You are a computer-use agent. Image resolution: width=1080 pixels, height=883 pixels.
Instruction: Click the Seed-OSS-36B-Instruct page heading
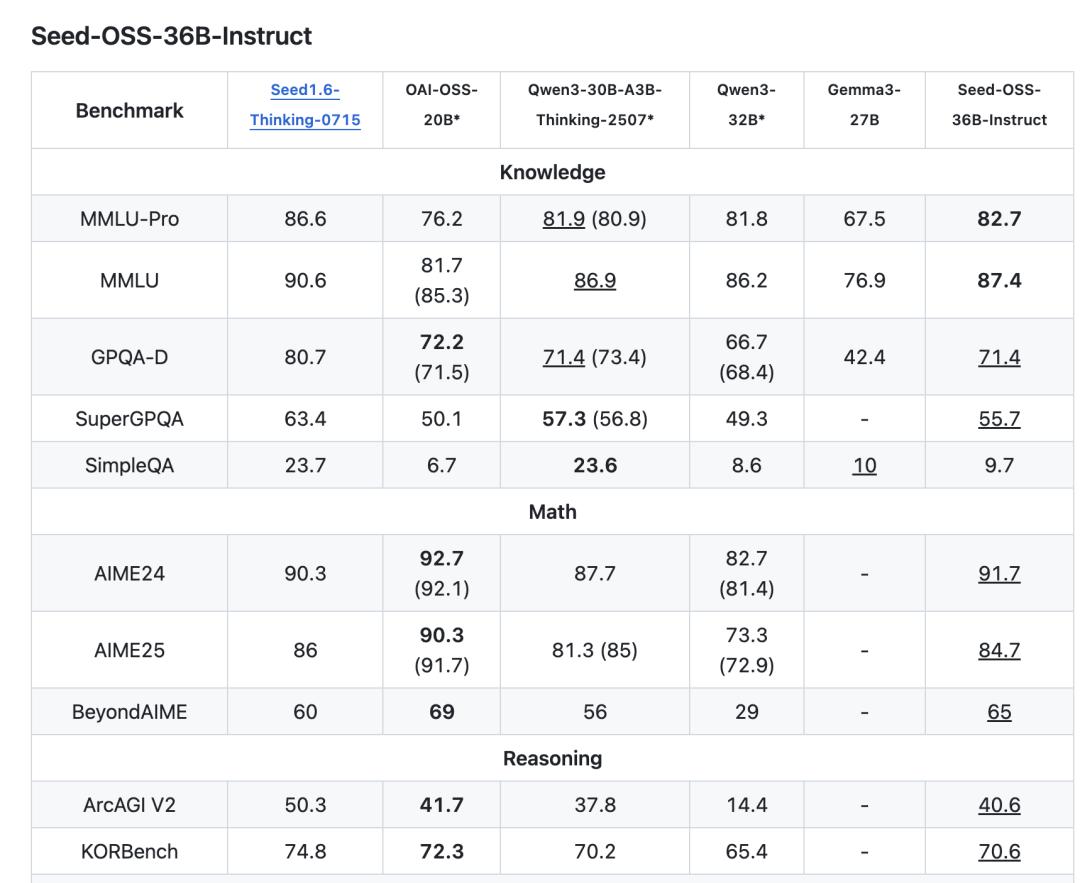(x=172, y=36)
